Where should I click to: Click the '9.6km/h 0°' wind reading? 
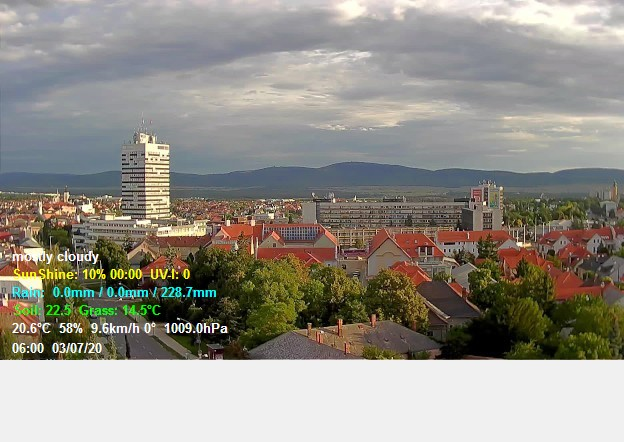[123, 329]
